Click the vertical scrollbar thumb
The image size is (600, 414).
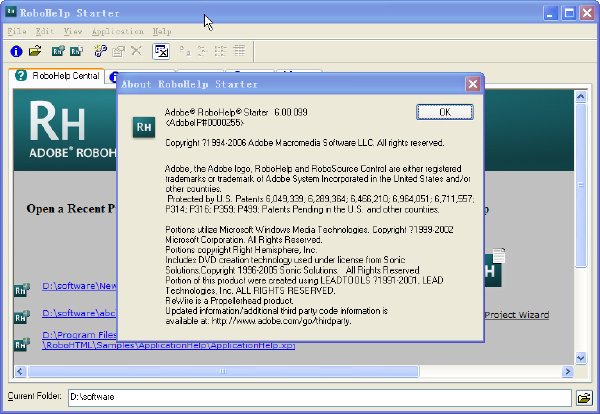point(580,185)
